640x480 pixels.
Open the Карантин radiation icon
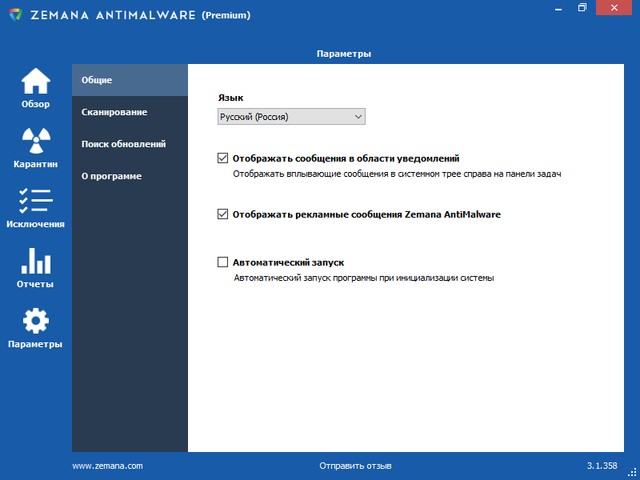[35, 141]
